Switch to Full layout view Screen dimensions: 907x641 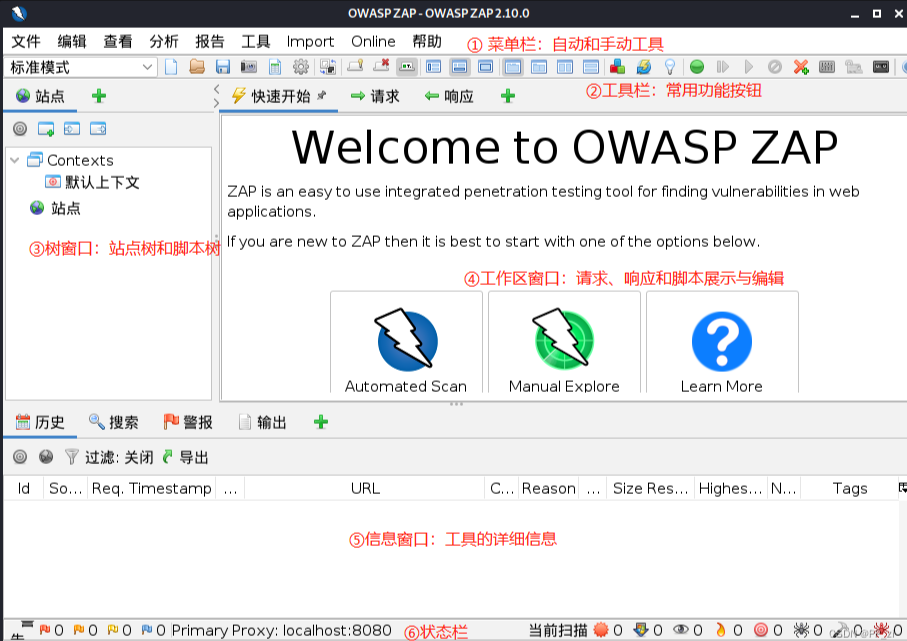[x=485, y=67]
